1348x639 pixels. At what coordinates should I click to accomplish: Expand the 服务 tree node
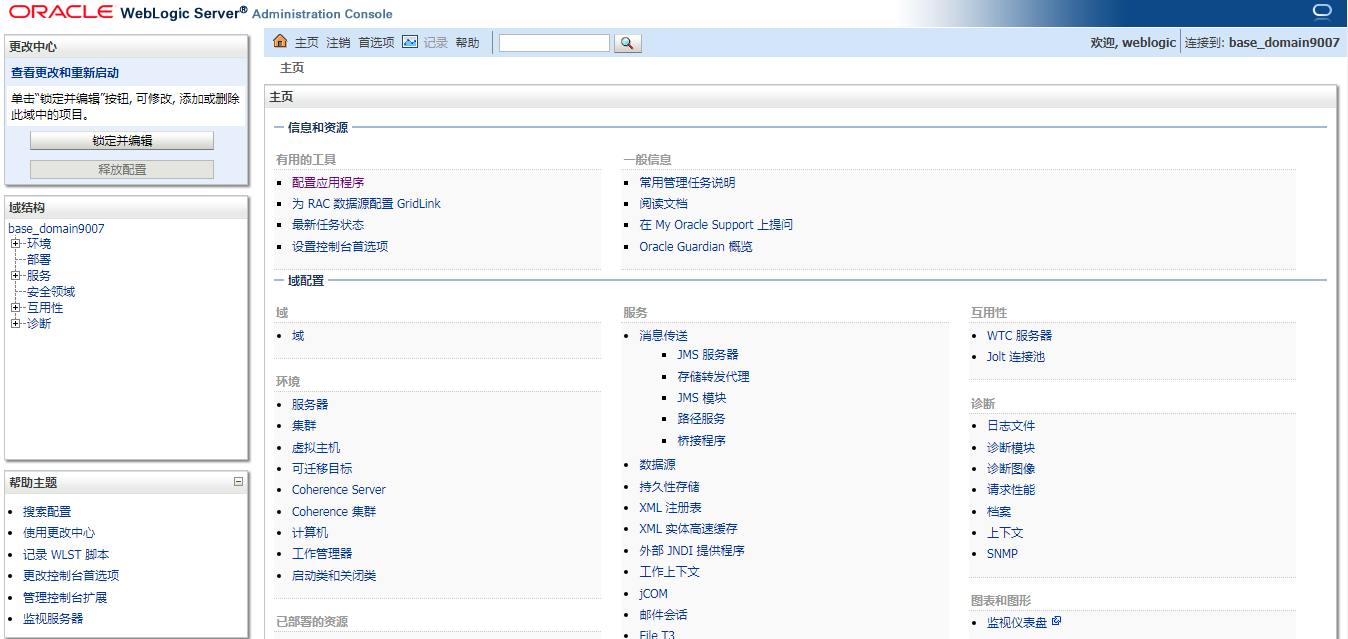[x=15, y=276]
